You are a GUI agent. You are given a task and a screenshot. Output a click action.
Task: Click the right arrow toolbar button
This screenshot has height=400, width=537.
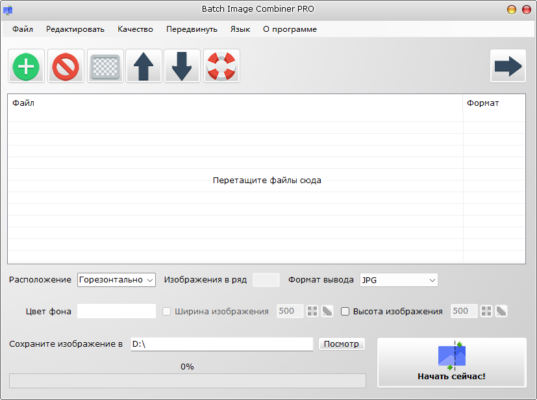508,66
